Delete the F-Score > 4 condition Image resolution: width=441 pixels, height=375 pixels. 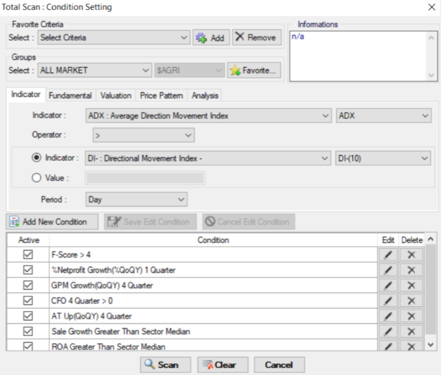[x=411, y=255]
